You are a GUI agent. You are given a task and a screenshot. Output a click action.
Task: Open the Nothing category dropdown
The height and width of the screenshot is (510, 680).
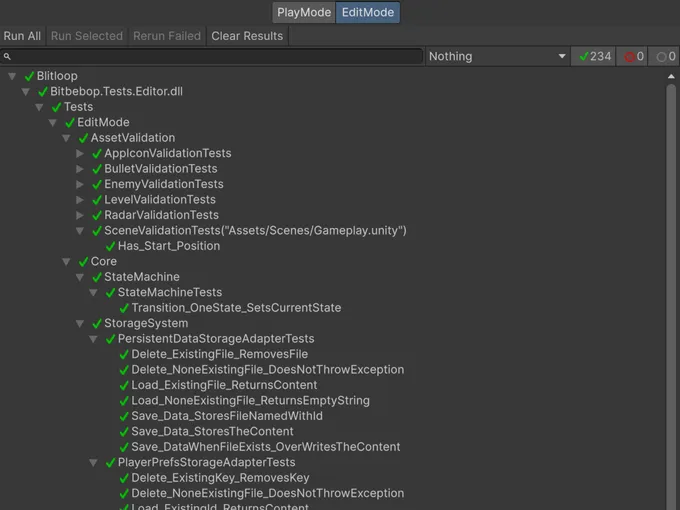[497, 57]
